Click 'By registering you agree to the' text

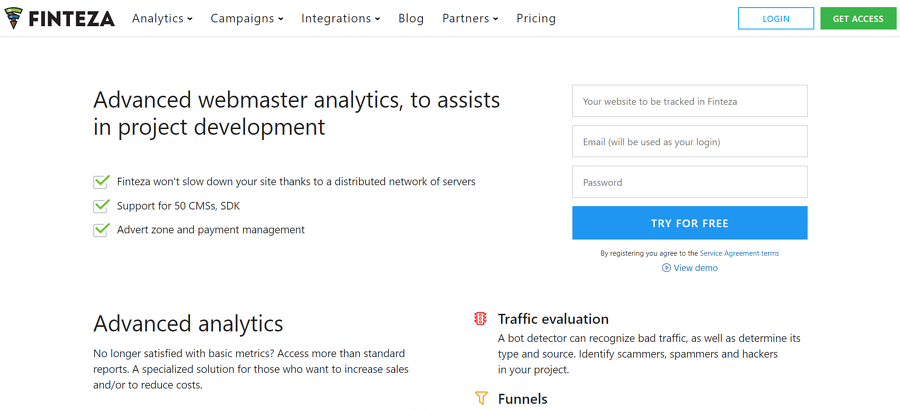(649, 253)
